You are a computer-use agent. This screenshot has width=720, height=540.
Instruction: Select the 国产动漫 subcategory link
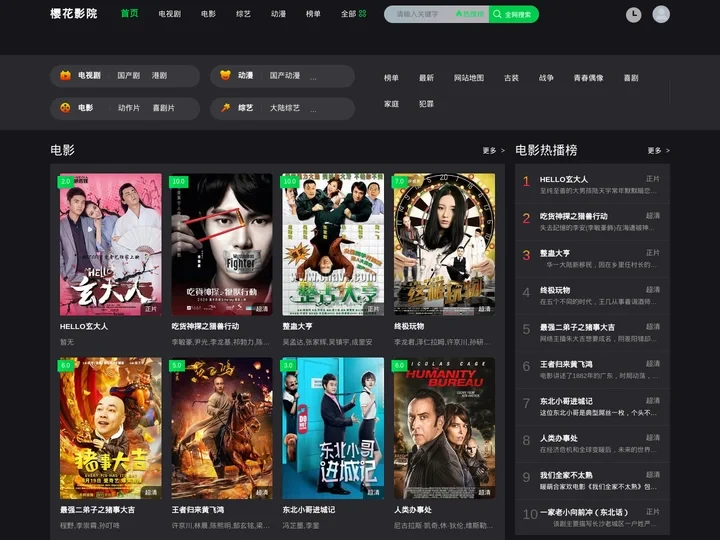click(285, 75)
